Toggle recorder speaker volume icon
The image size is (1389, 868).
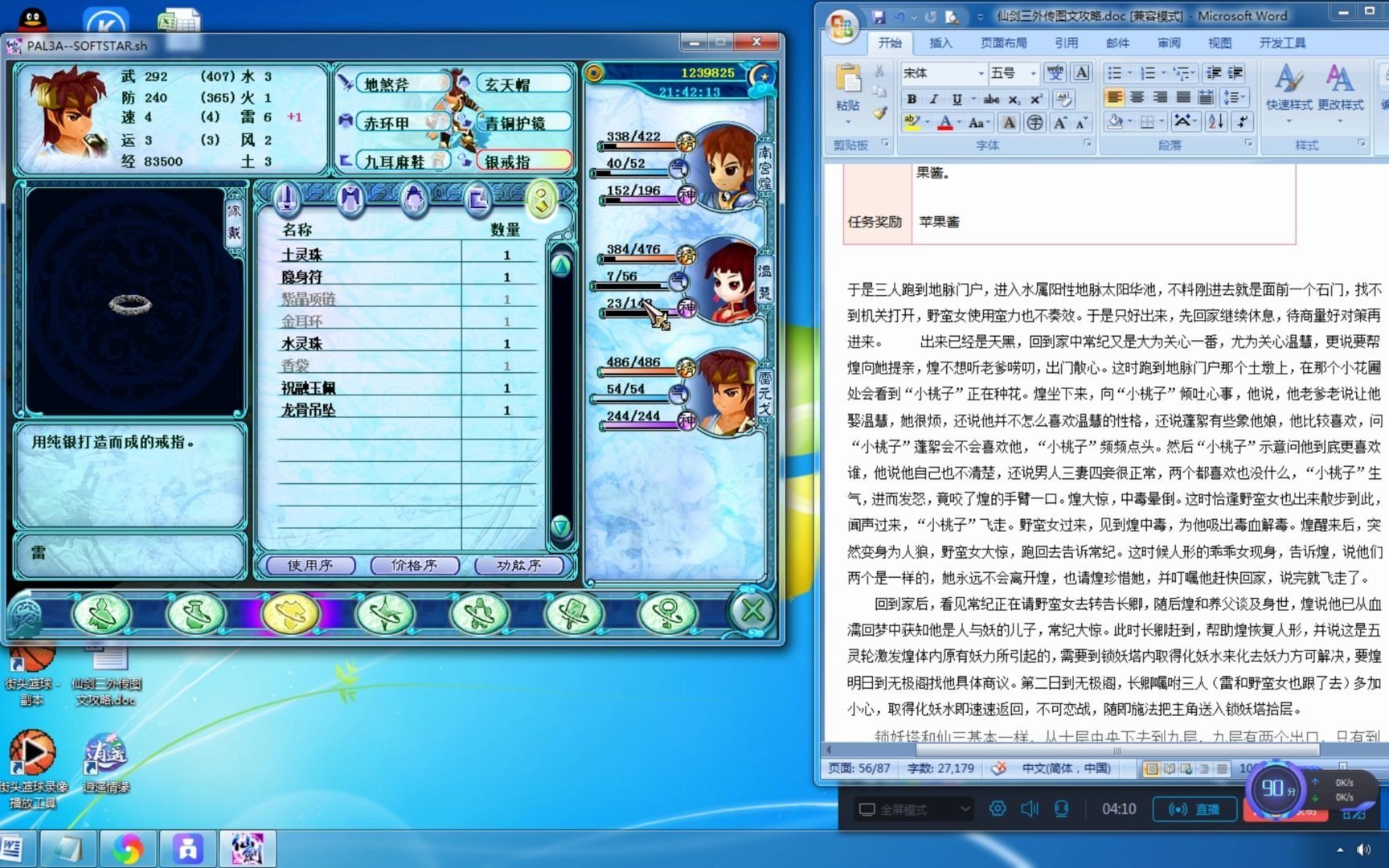pos(1030,809)
